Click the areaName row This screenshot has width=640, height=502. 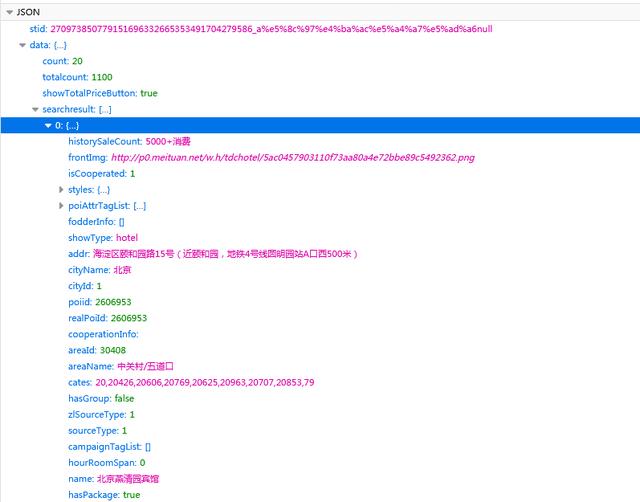coord(320,366)
